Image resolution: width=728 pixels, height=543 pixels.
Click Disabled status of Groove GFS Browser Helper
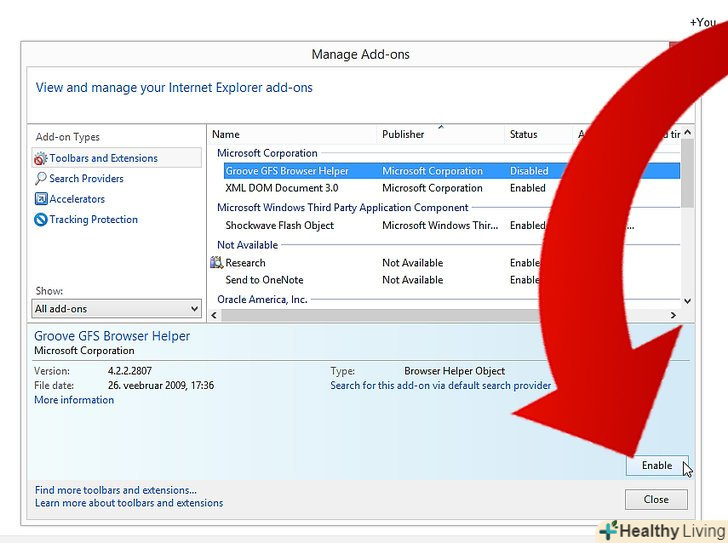pyautogui.click(x=529, y=171)
